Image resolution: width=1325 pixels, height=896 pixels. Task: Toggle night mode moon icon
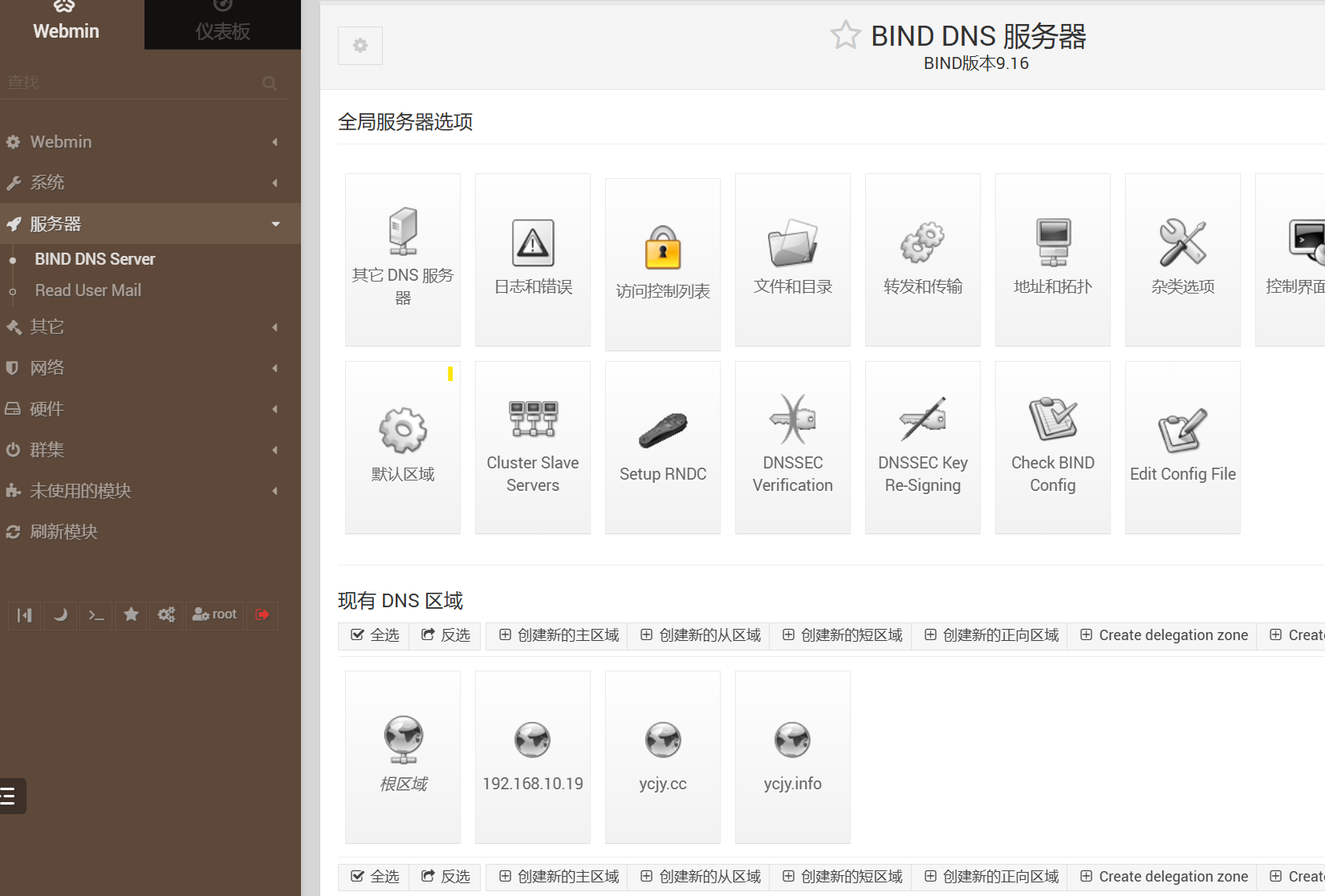pyautogui.click(x=60, y=615)
